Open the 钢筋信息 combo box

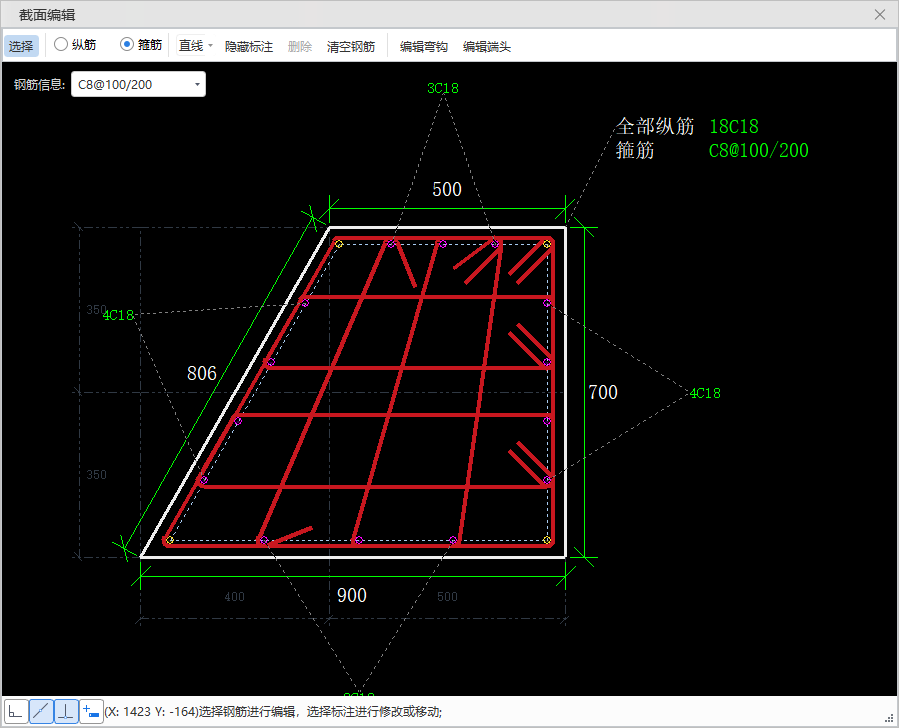pyautogui.click(x=138, y=84)
